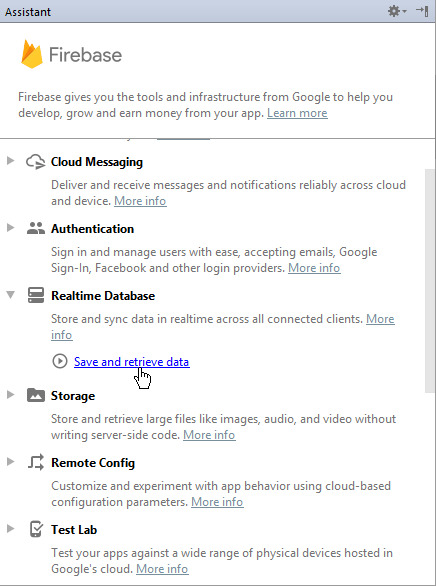Click the Firebase flame logo
The height and width of the screenshot is (586, 436).
[32, 54]
